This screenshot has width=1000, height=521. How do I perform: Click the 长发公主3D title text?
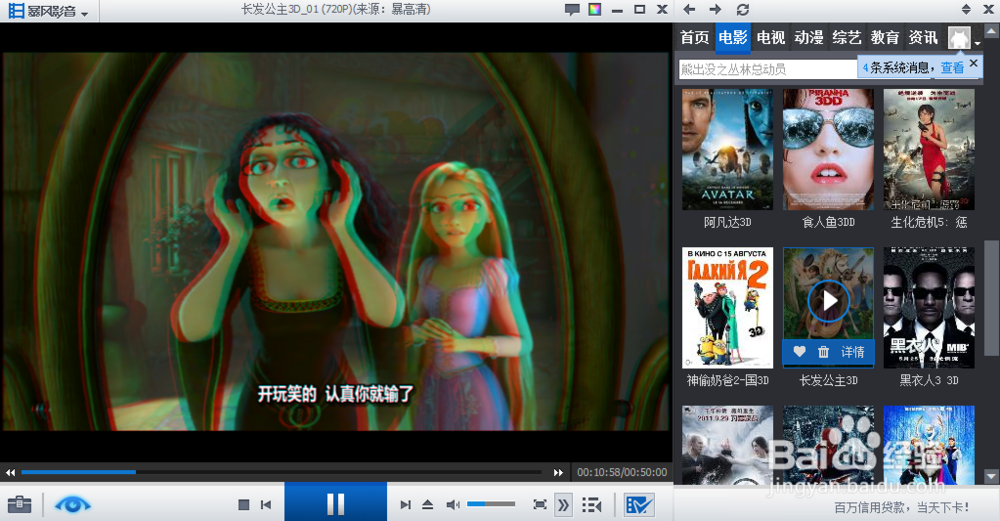(828, 380)
